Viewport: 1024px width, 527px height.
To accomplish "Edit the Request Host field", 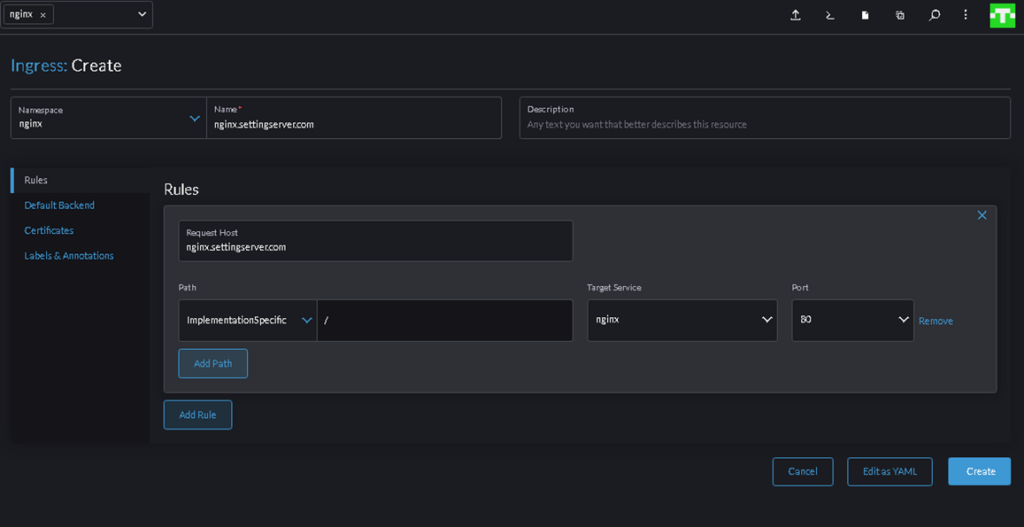I will click(376, 241).
